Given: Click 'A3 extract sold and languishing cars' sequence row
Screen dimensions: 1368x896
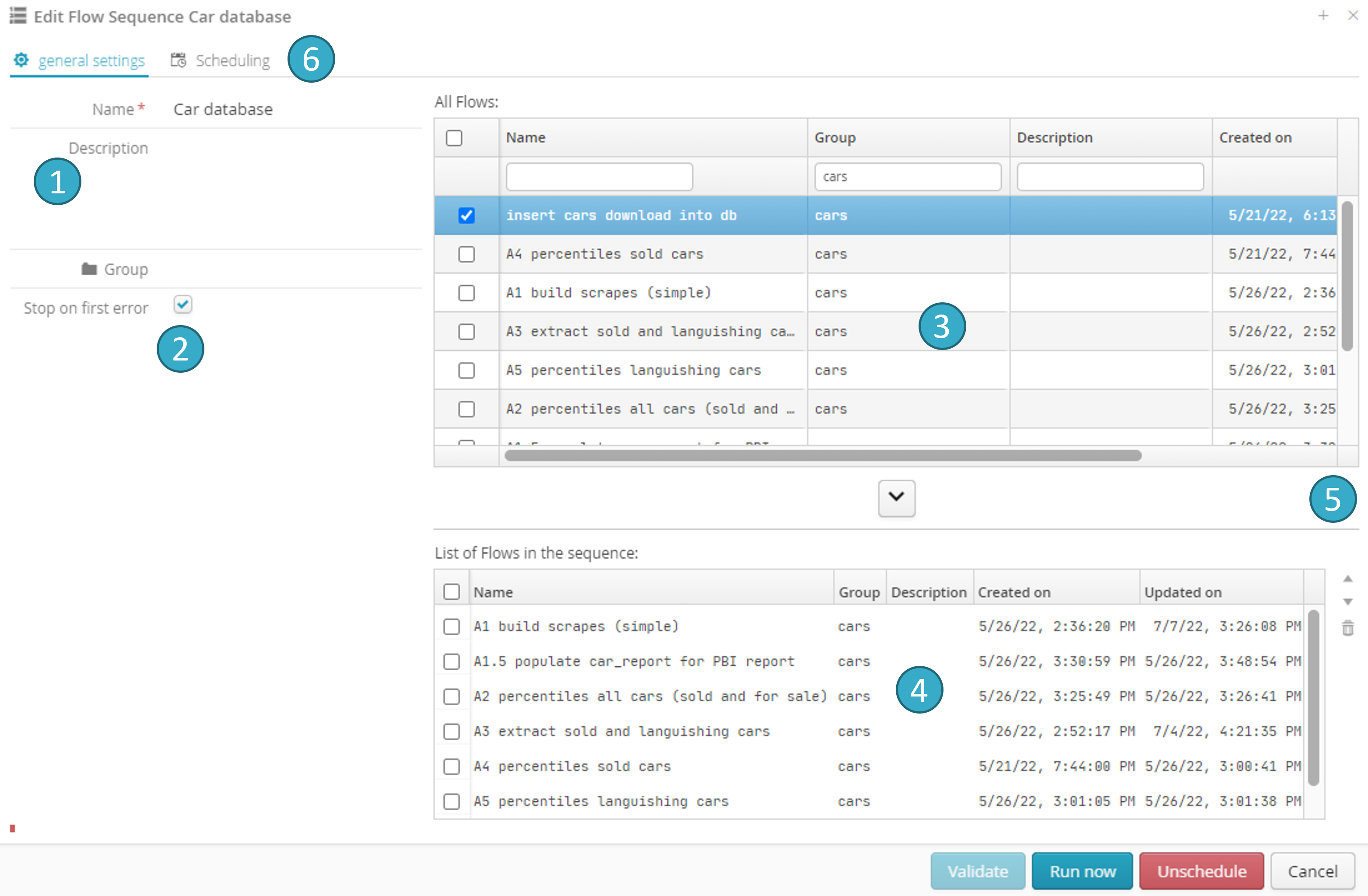Looking at the screenshot, I should (869, 731).
